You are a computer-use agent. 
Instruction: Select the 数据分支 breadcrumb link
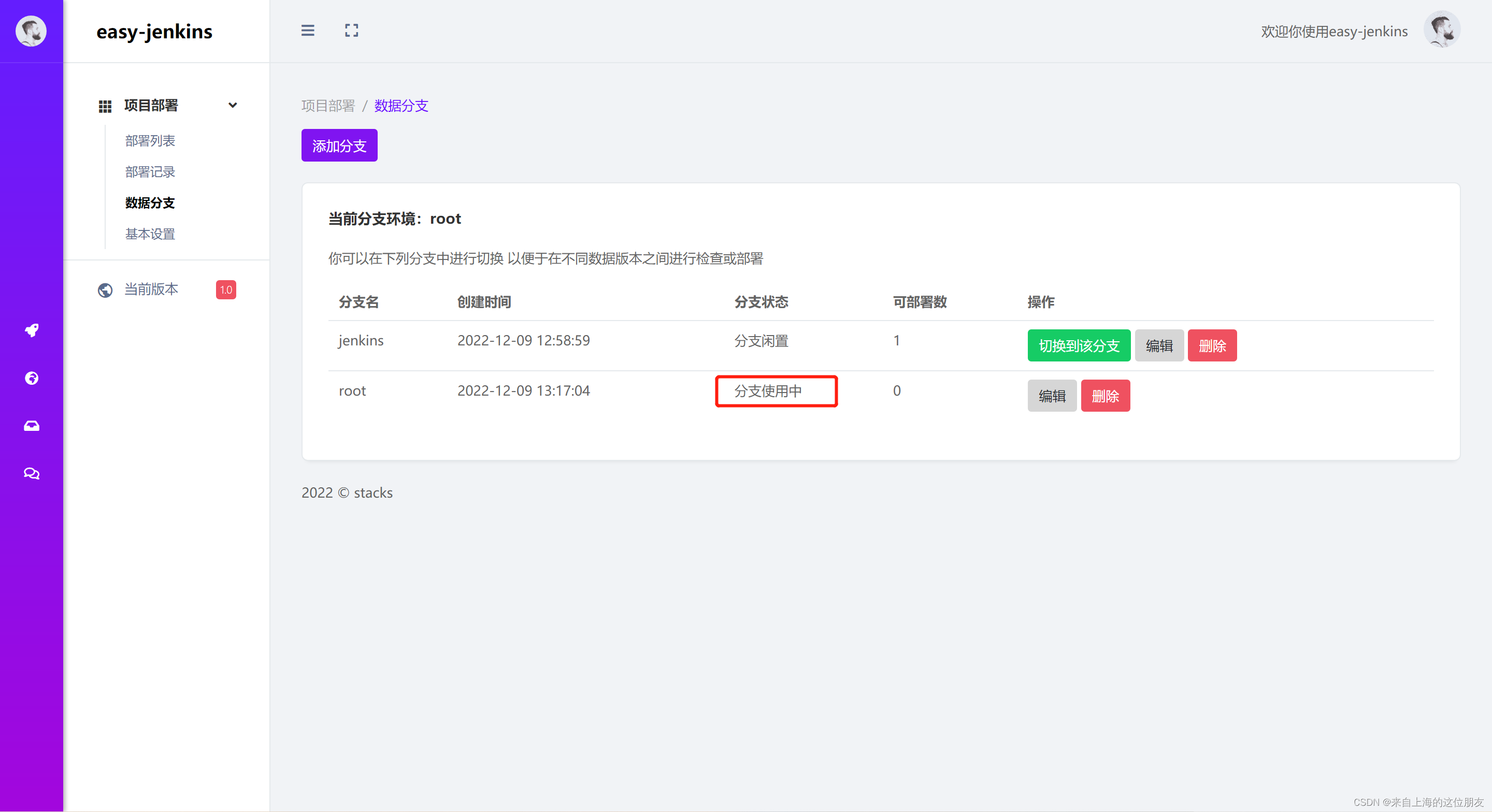coord(403,104)
